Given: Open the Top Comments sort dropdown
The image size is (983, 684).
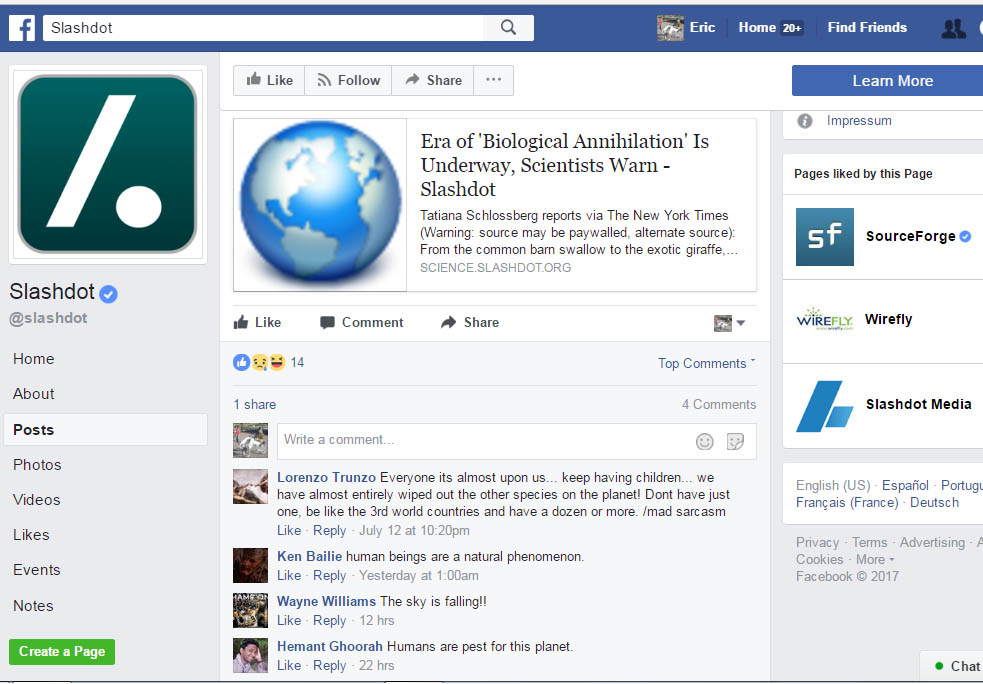Looking at the screenshot, I should [x=707, y=364].
